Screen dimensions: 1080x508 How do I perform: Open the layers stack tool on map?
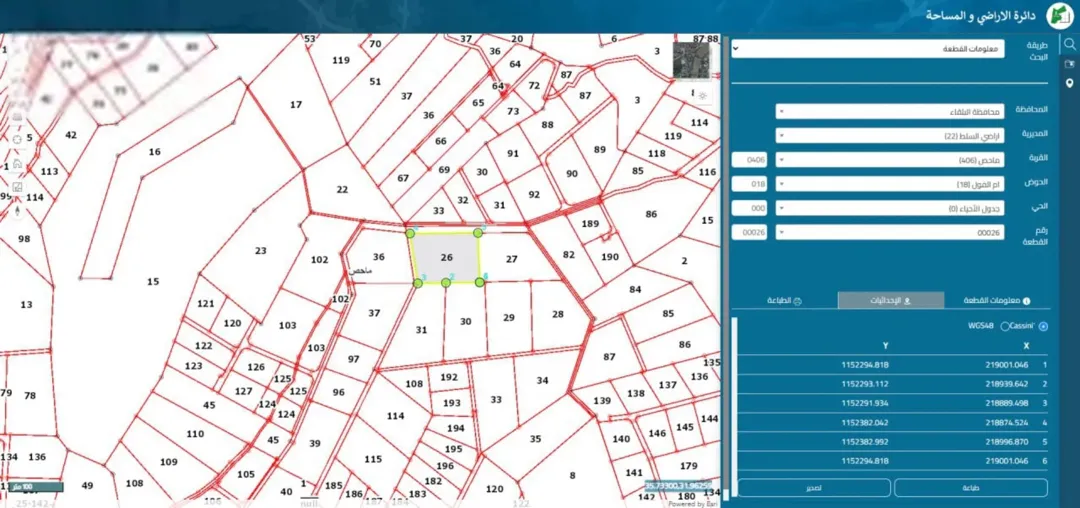point(17,117)
